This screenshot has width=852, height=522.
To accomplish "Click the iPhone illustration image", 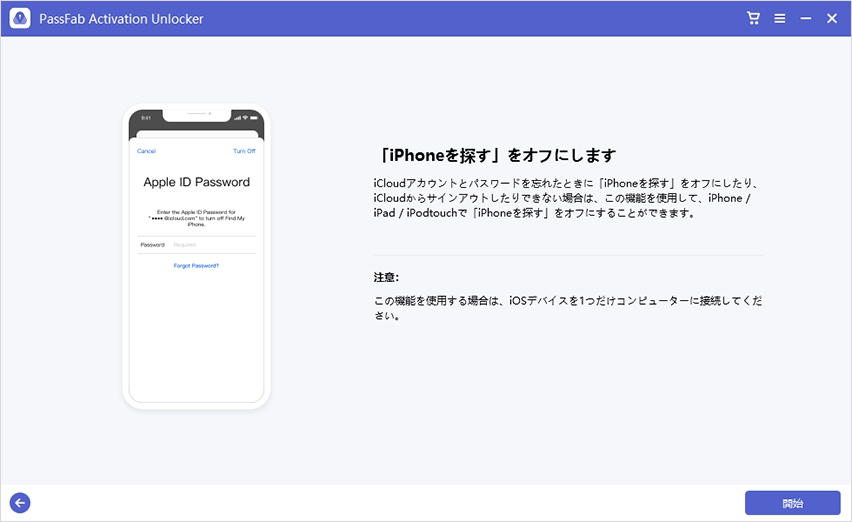I will (x=197, y=256).
